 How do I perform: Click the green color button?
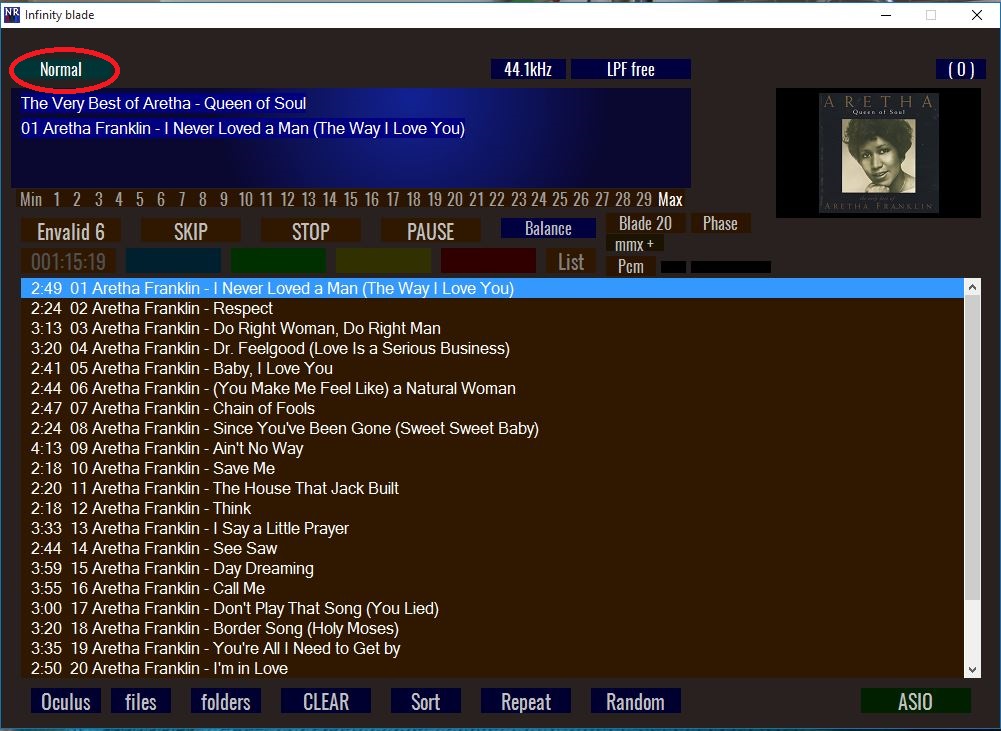(278, 261)
